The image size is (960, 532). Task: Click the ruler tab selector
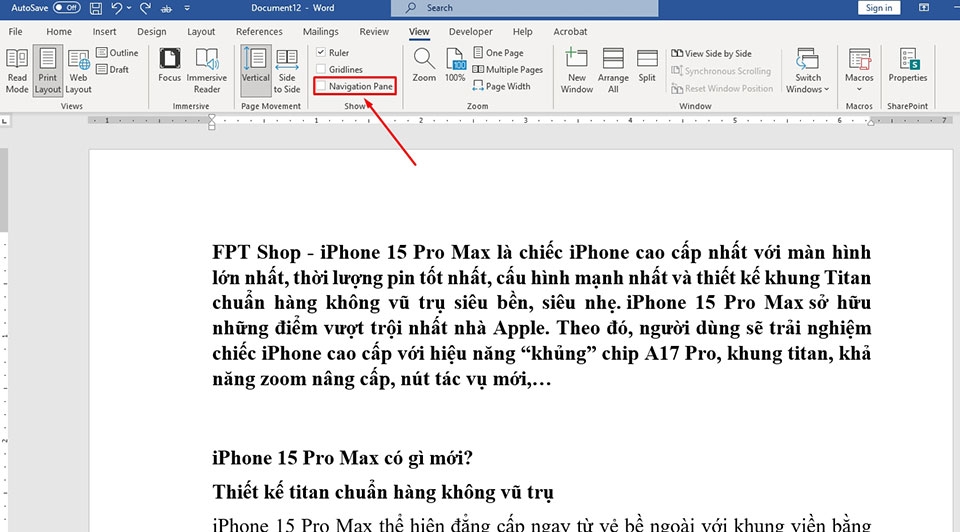point(4,121)
